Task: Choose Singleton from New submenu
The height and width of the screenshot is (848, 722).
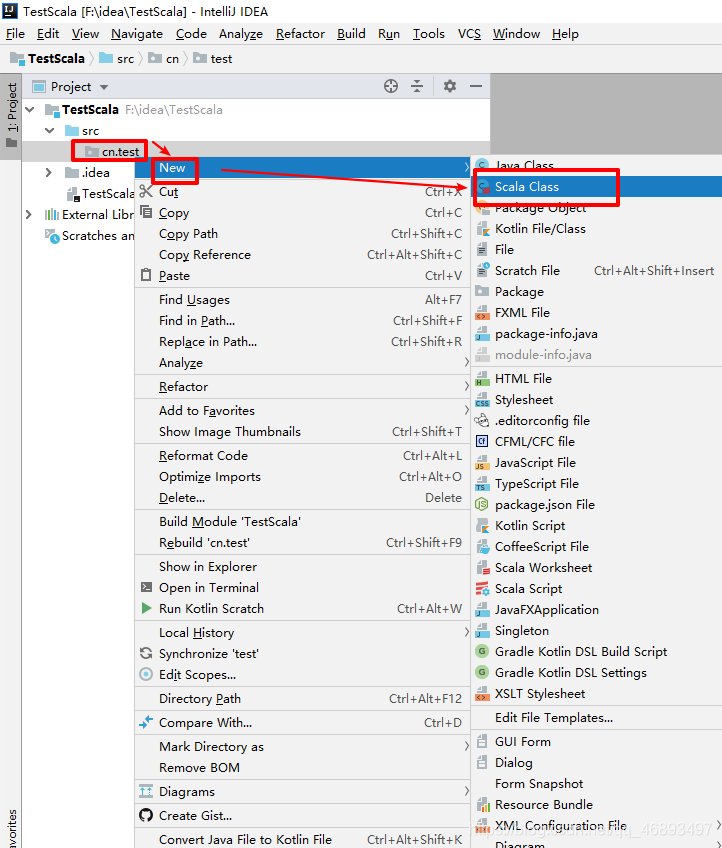Action: (x=597, y=631)
